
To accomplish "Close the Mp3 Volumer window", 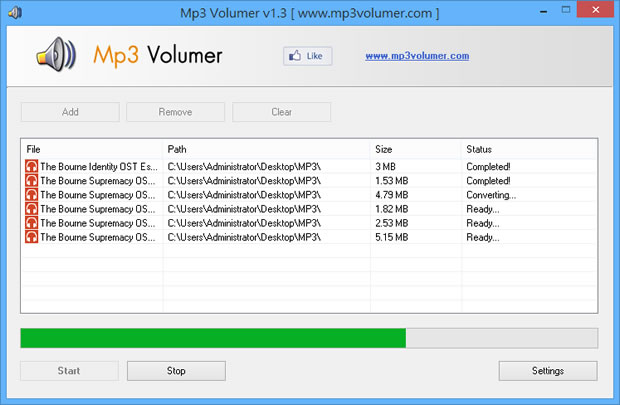I will (596, 12).
